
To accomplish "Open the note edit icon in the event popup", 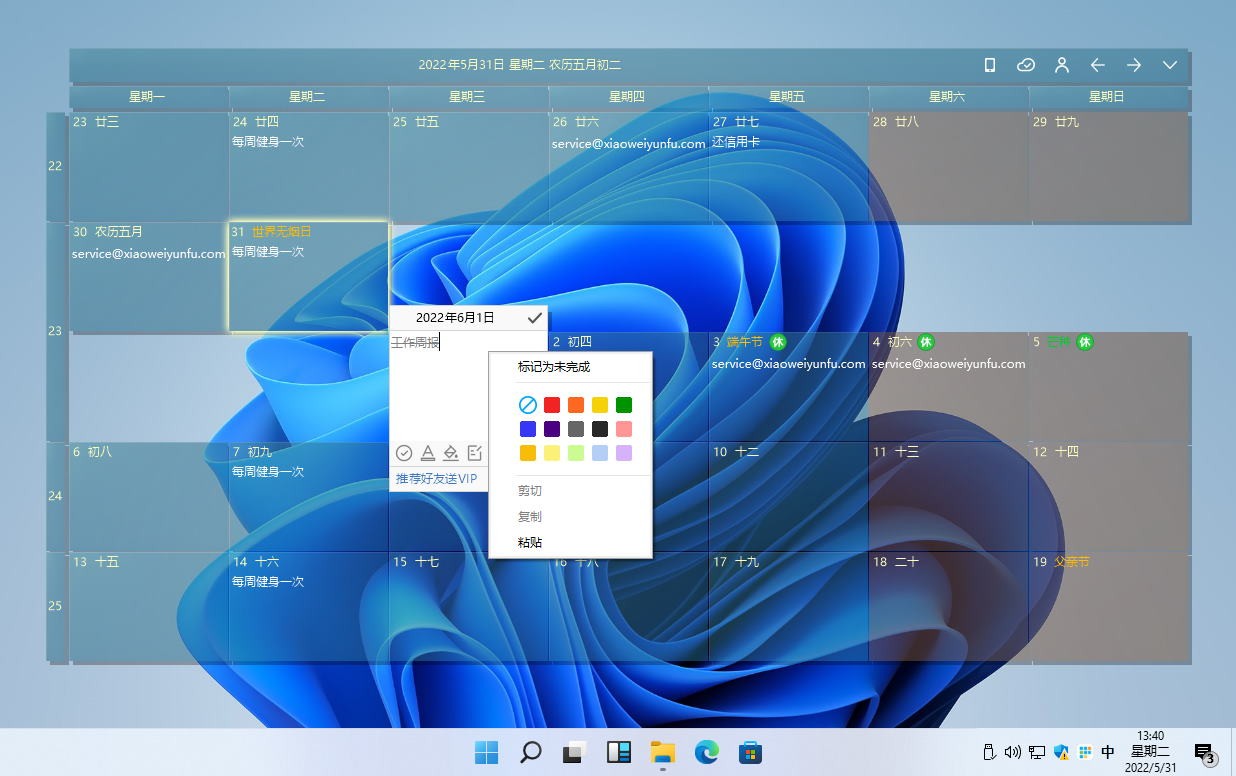I will pos(474,452).
